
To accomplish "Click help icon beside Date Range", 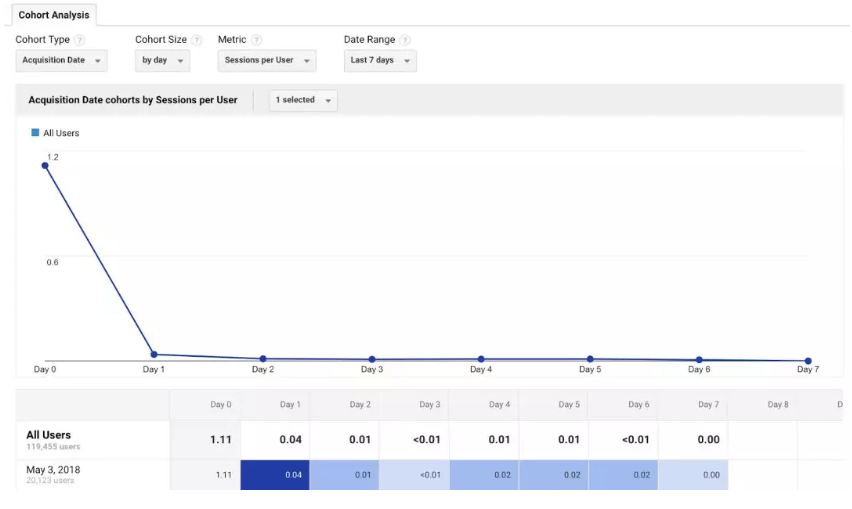I will pyautogui.click(x=405, y=40).
